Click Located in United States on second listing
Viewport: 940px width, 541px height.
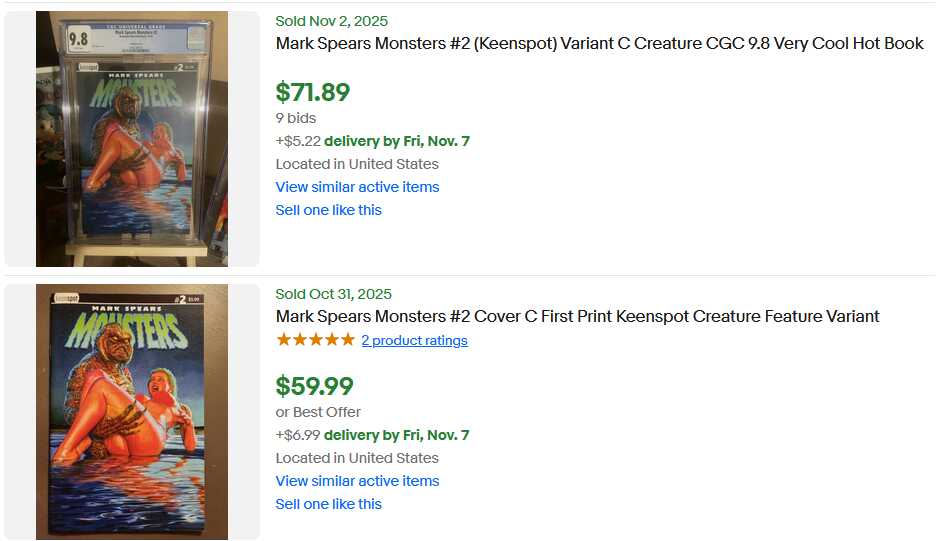click(357, 458)
